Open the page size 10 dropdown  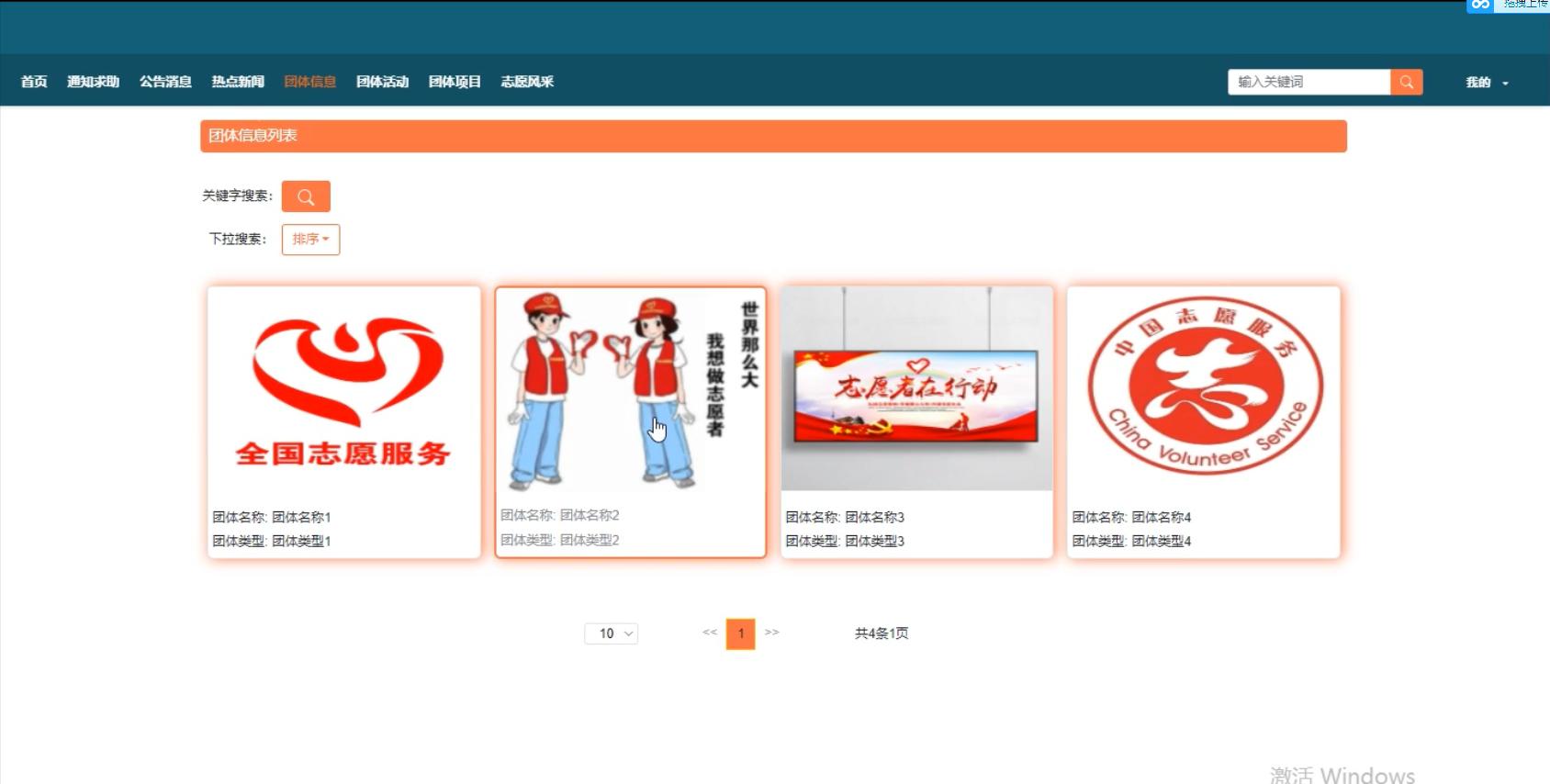(x=612, y=633)
